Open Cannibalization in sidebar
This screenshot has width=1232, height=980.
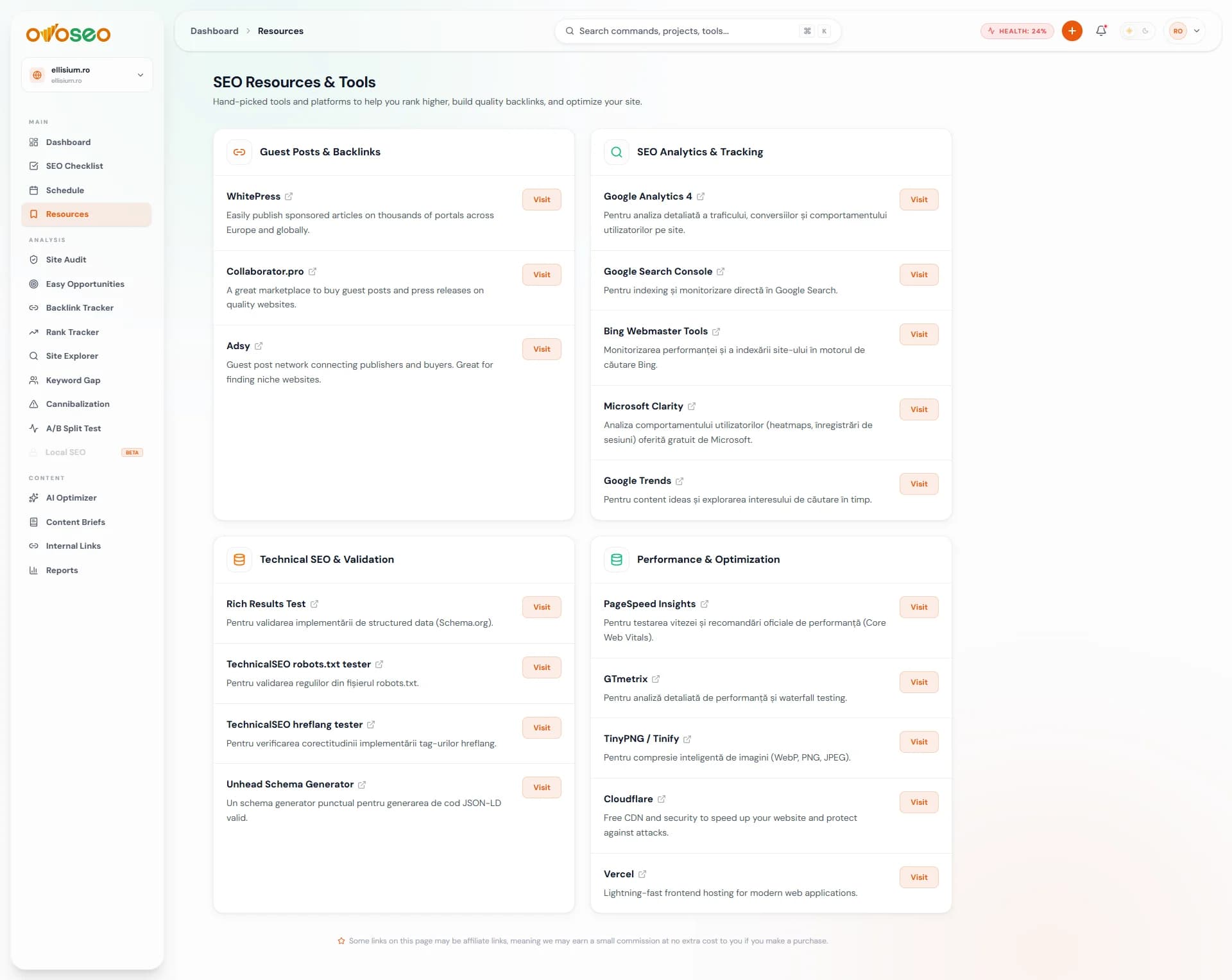pos(87,404)
